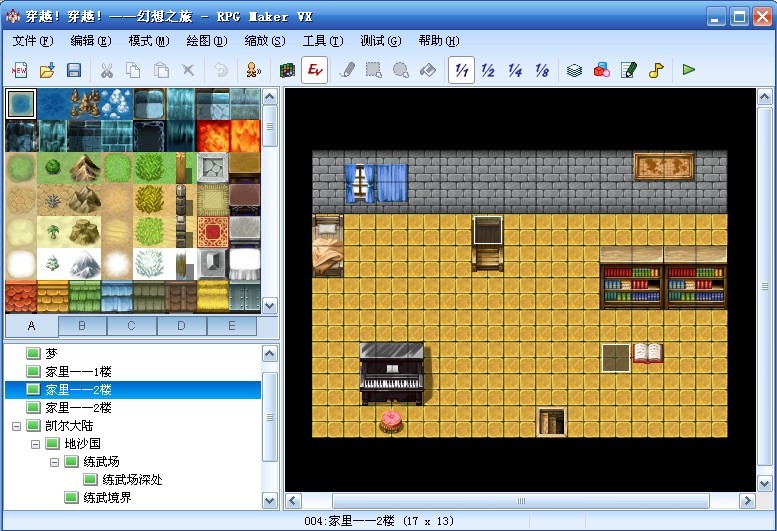The image size is (777, 531).
Task: Click the character icon beside the undo arrow
Action: coord(253,70)
